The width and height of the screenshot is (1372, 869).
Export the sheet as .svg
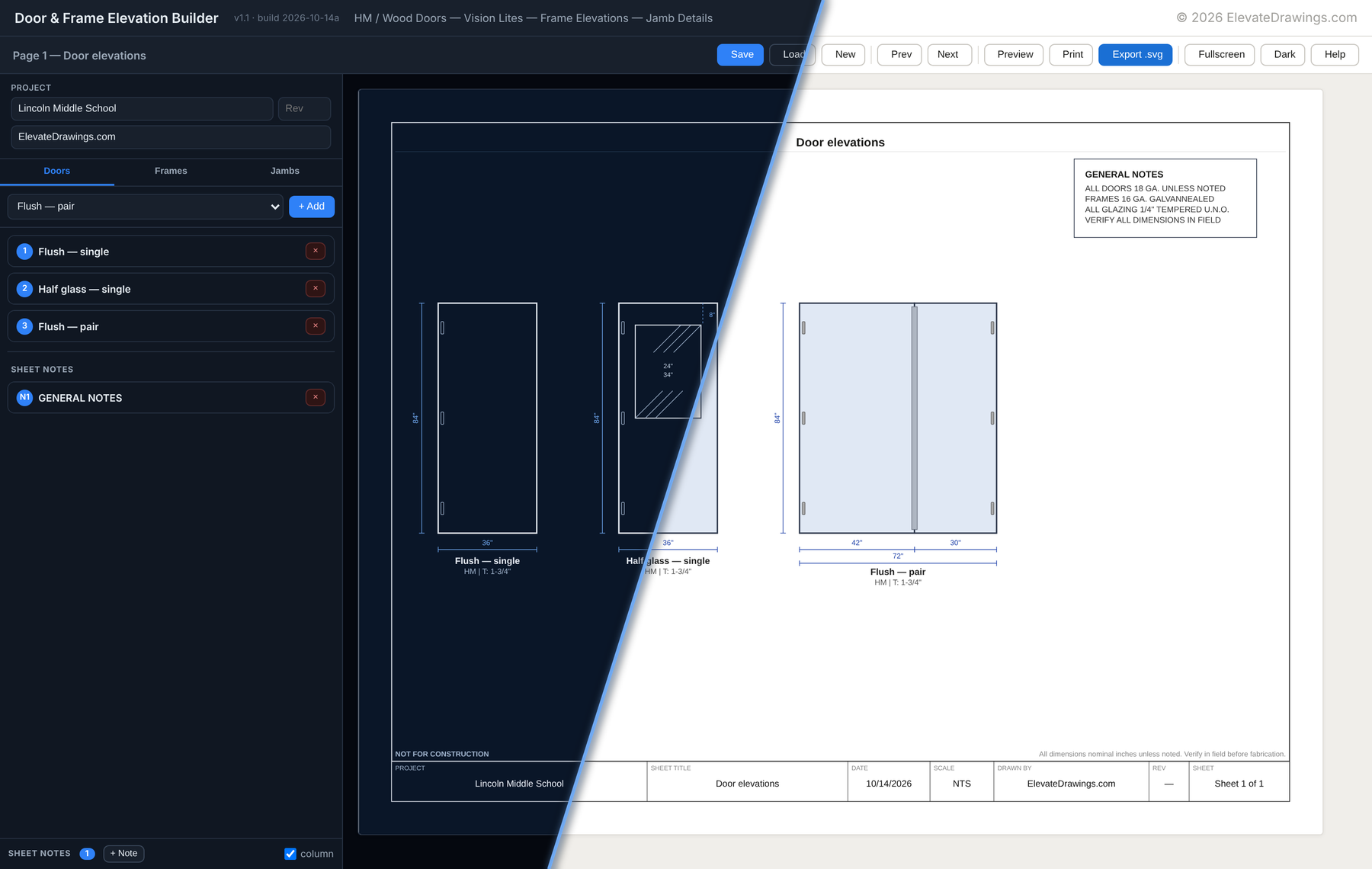[1136, 55]
